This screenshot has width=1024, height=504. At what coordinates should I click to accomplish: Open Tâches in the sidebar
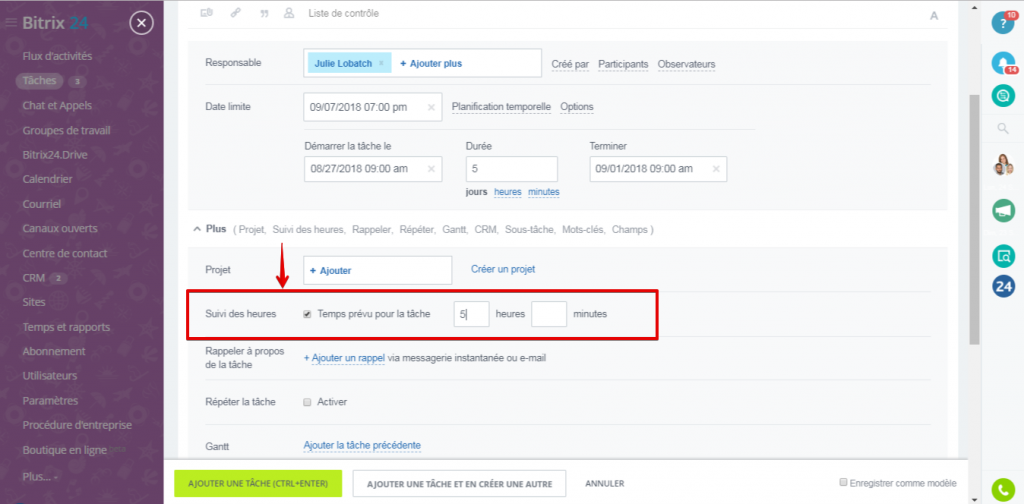pyautogui.click(x=39, y=81)
